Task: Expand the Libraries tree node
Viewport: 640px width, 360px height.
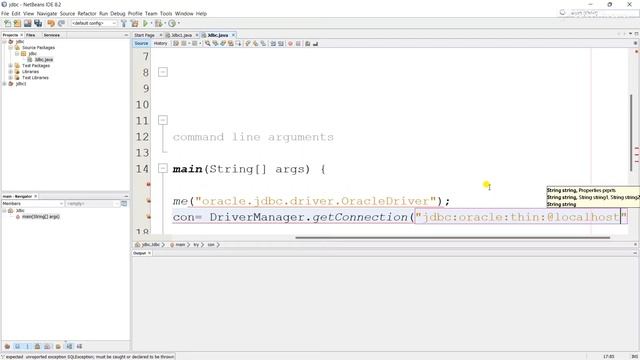Action: 11,71
